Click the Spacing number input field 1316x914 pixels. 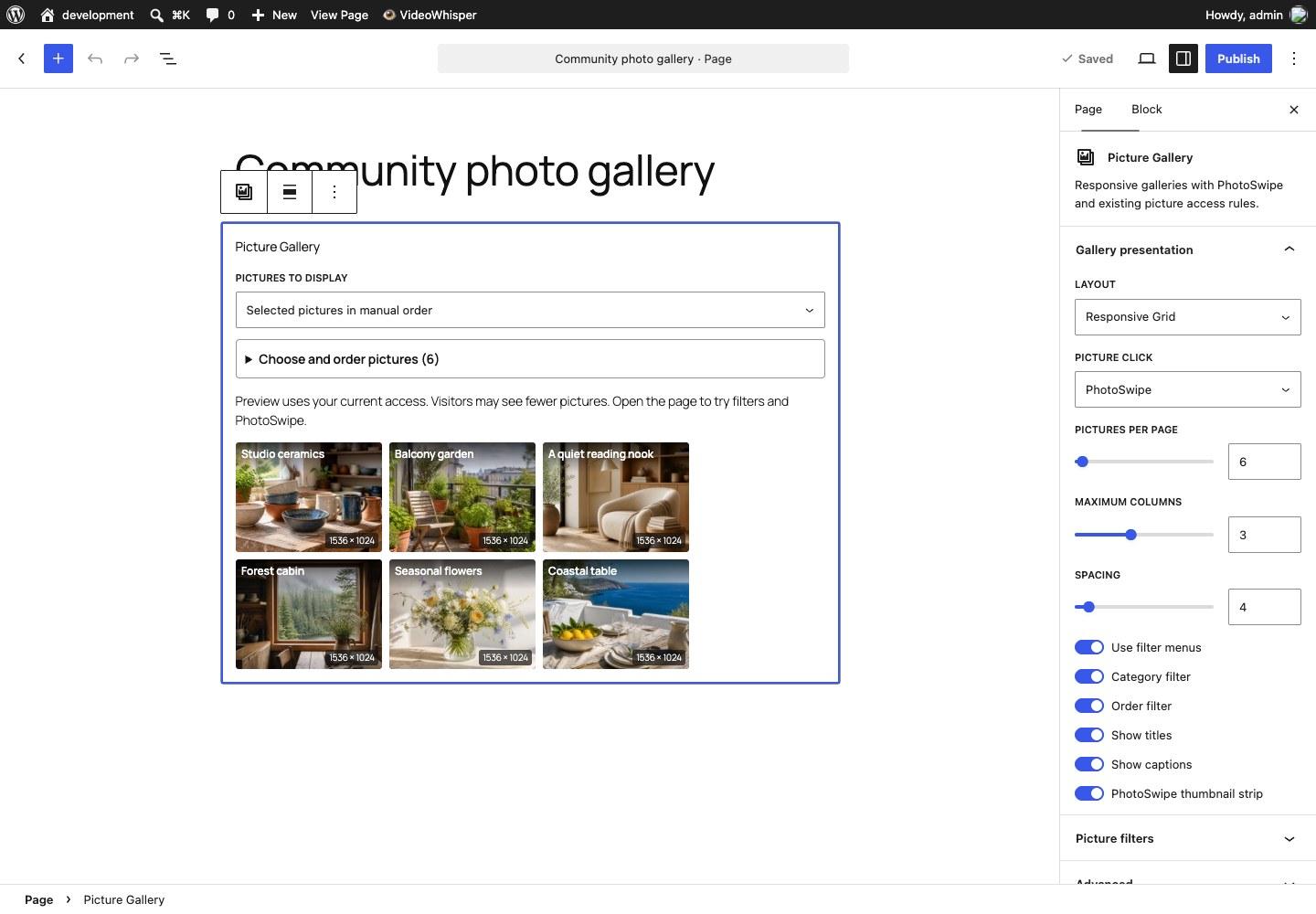tap(1265, 607)
